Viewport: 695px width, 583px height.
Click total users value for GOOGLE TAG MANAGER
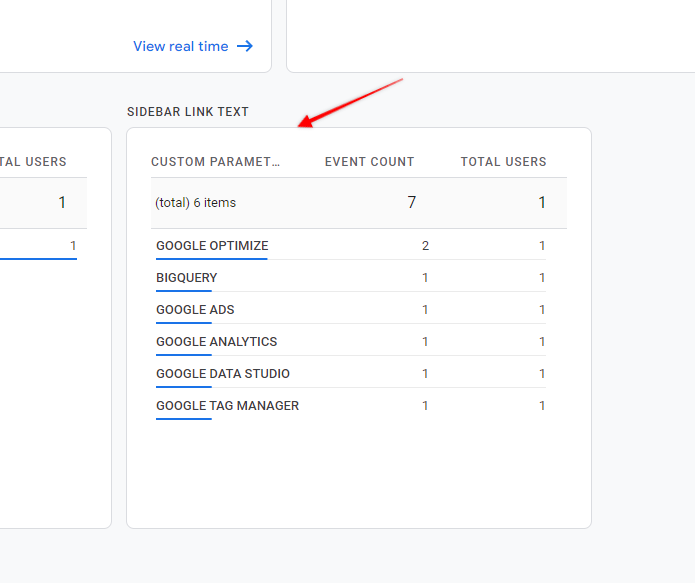pos(542,405)
